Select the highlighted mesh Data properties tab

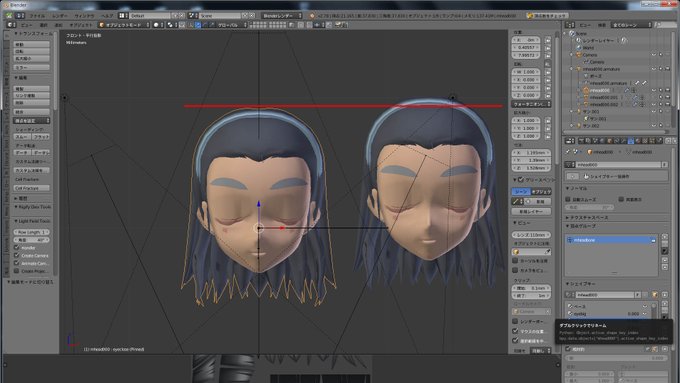click(x=631, y=141)
